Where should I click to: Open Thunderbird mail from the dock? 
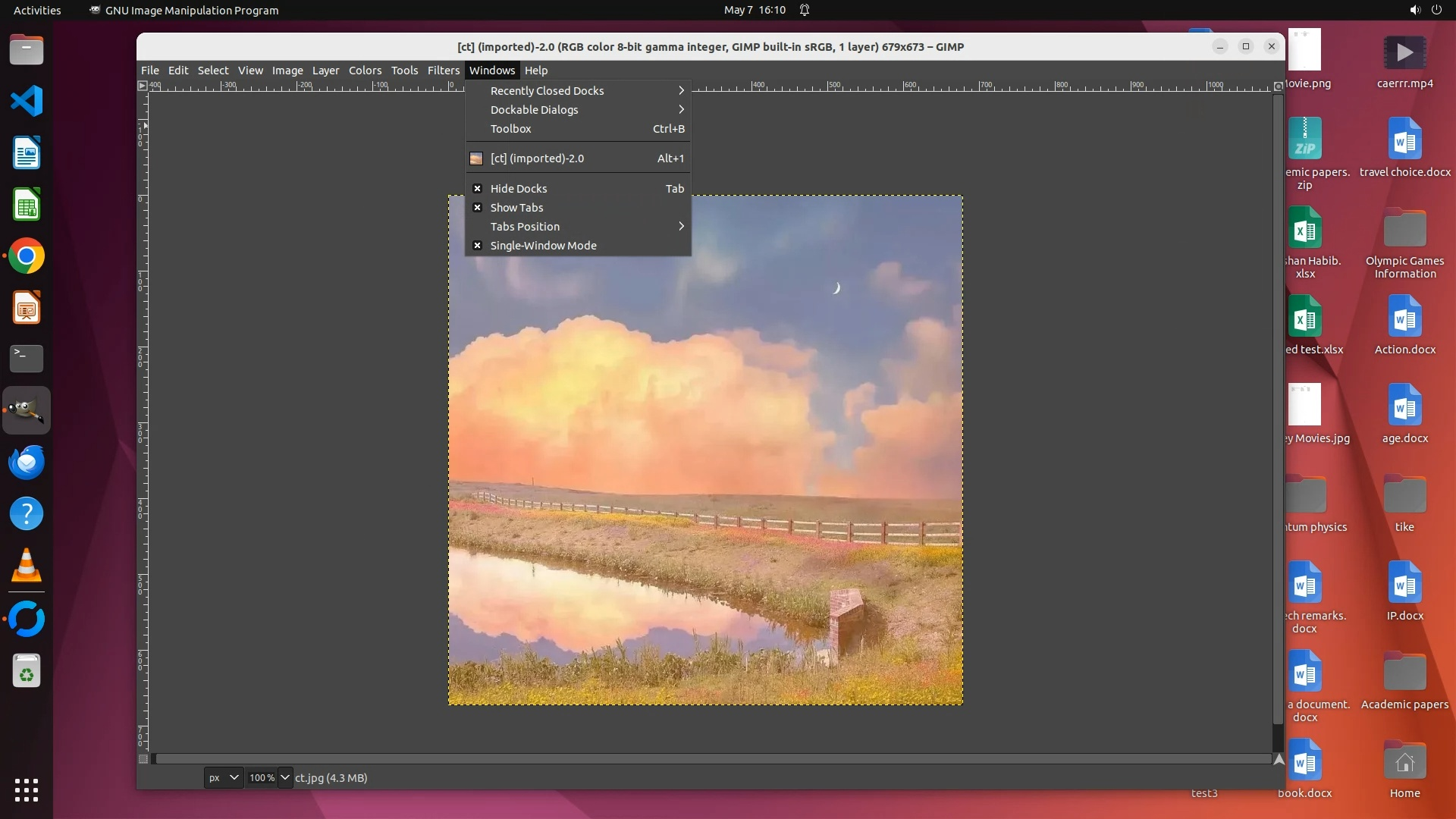(27, 462)
